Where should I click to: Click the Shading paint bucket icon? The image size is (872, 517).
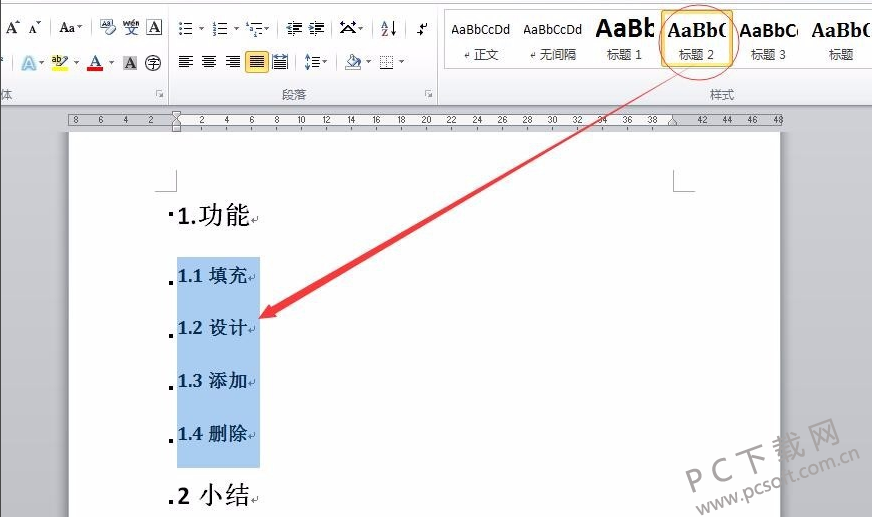click(x=353, y=62)
